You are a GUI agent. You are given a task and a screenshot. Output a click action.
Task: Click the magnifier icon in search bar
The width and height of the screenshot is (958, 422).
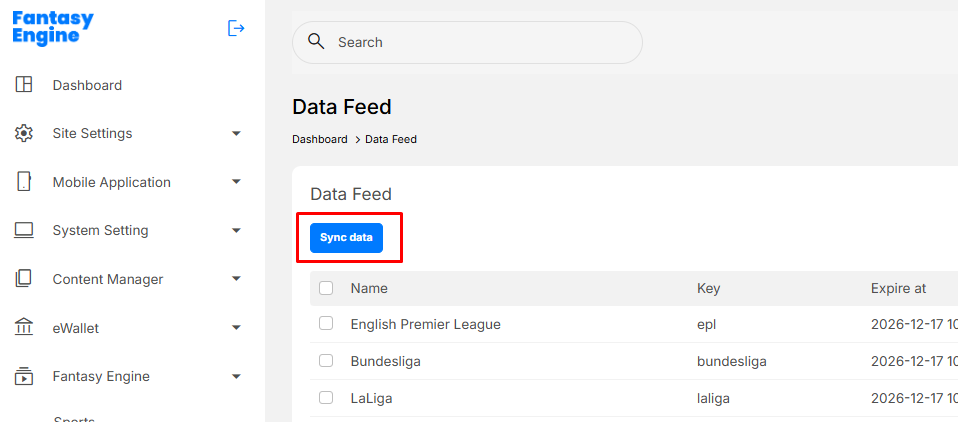316,42
